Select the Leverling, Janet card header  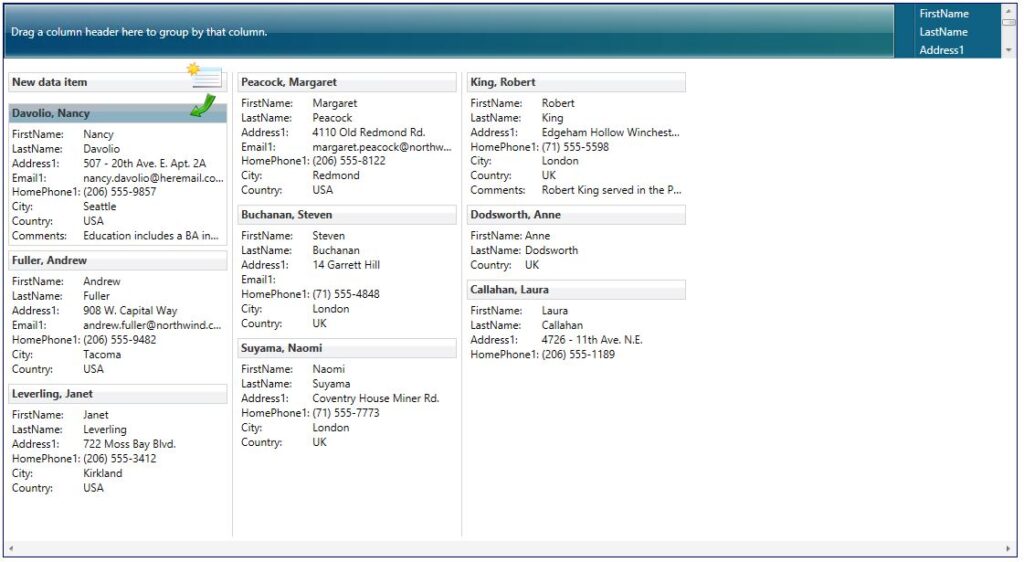pyautogui.click(x=118, y=394)
